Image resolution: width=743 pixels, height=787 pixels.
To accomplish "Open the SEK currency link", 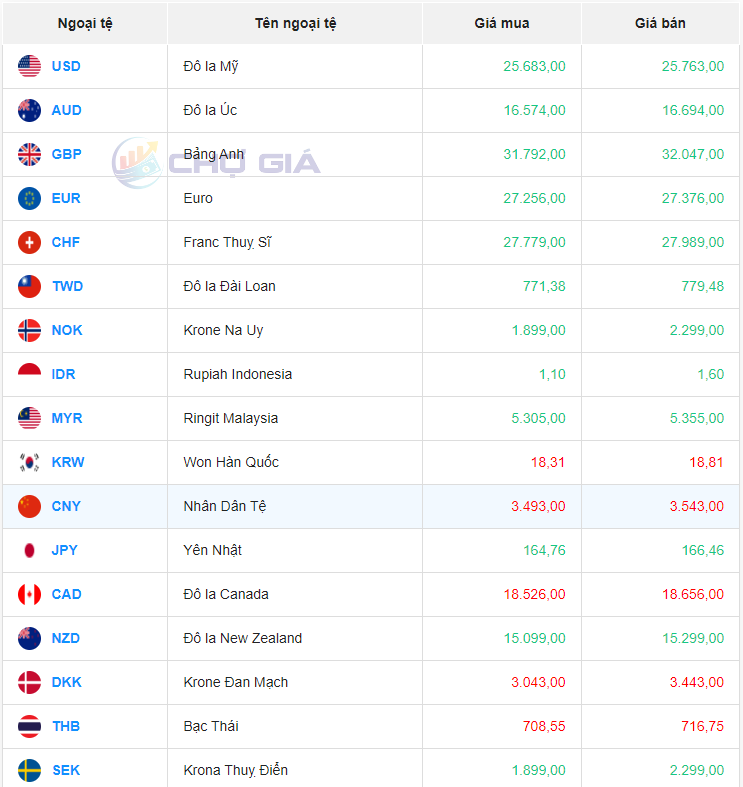I will 66,770.
